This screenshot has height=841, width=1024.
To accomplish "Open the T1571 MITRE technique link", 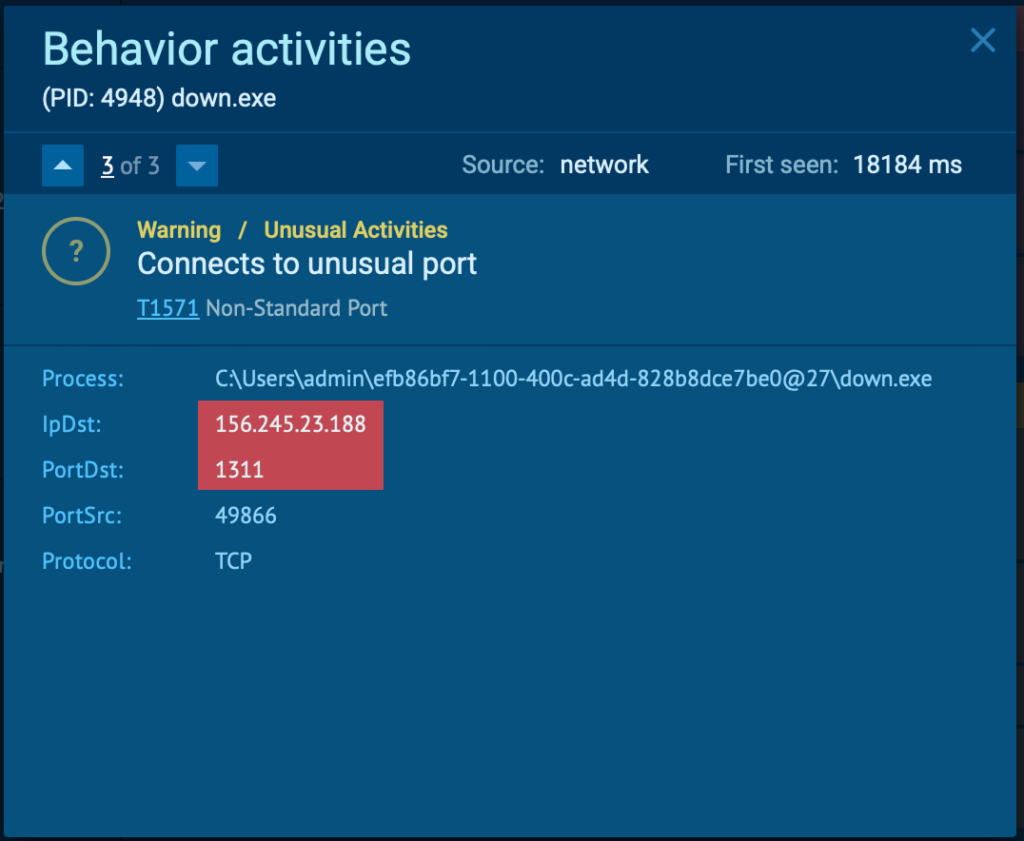I will click(167, 308).
